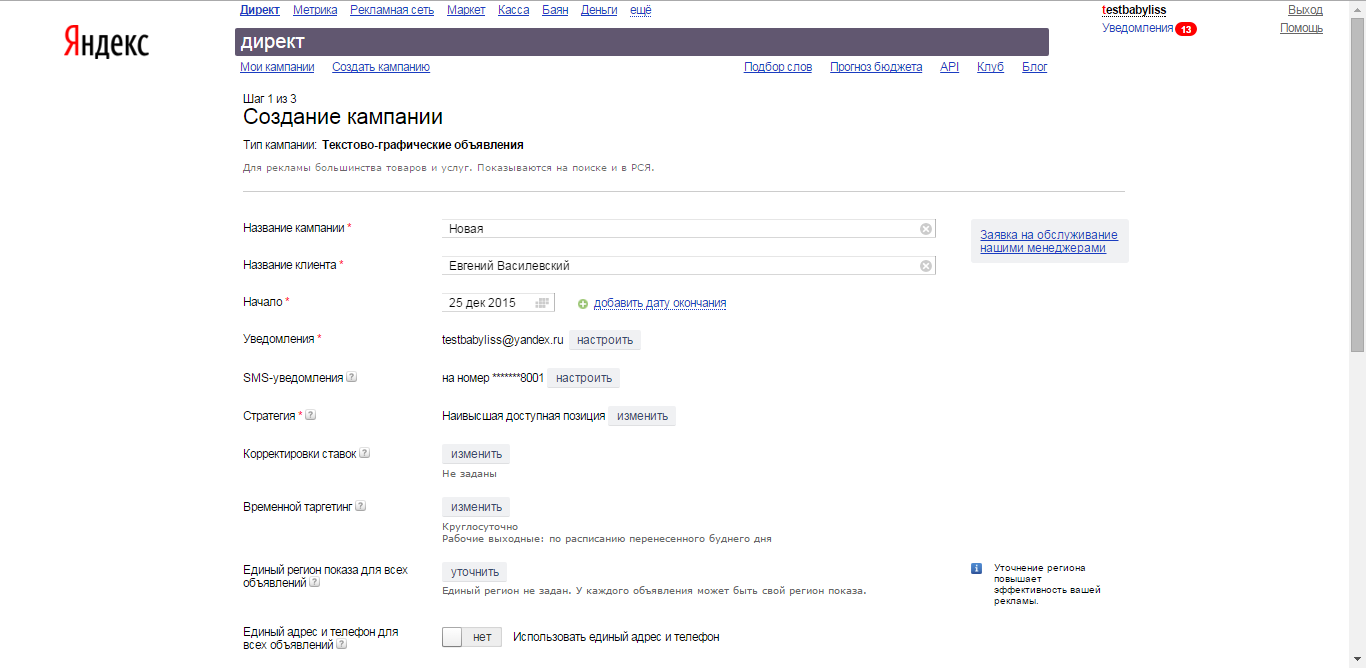Click 'добавить дату окончания' link
The height and width of the screenshot is (668, 1366).
pyautogui.click(x=660, y=303)
